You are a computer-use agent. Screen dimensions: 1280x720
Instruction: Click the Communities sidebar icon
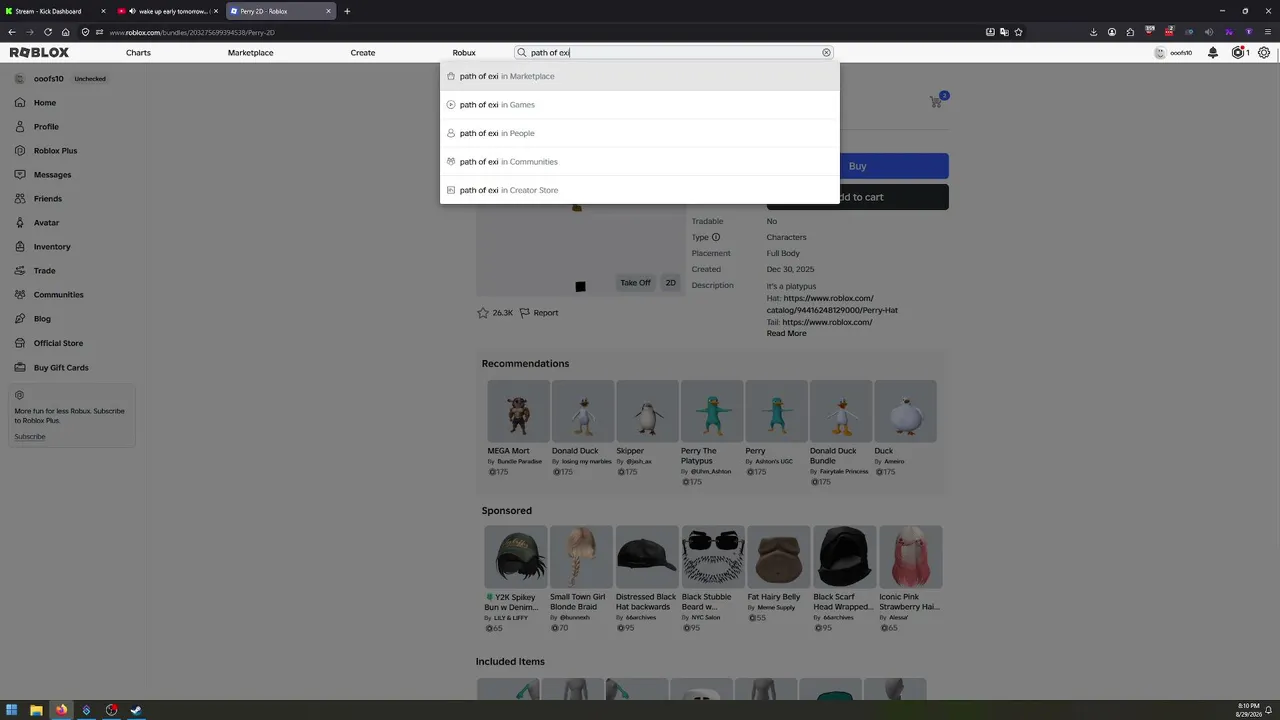coord(20,294)
